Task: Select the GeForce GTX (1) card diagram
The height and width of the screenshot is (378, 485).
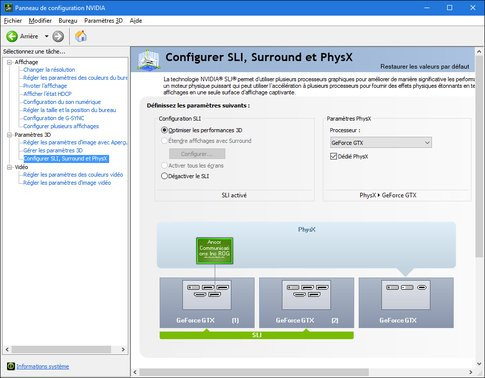Action: pos(207,302)
